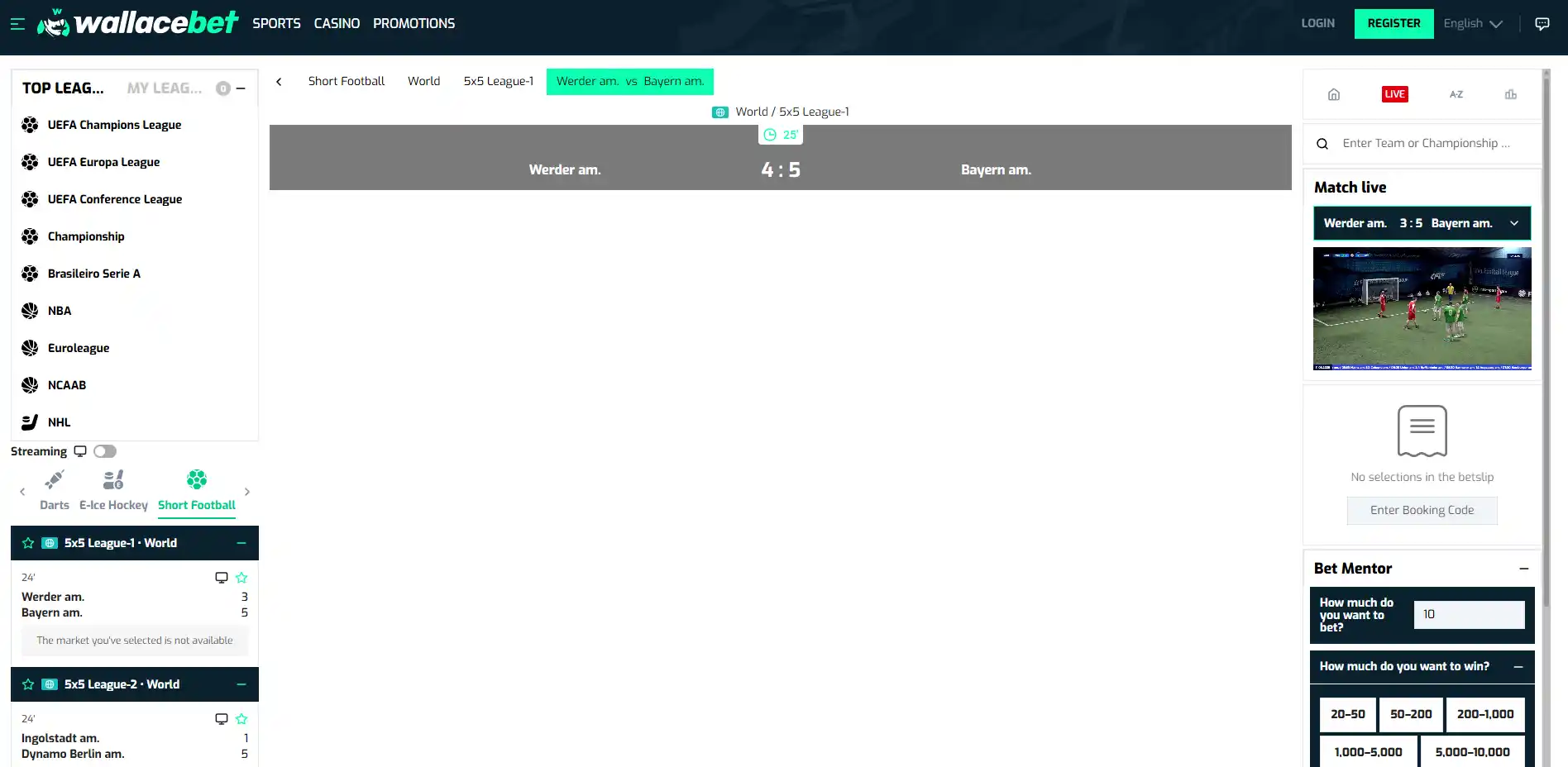Choose the 200-1,000 win range
Screen dimensions: 1568x767
click(1485, 715)
